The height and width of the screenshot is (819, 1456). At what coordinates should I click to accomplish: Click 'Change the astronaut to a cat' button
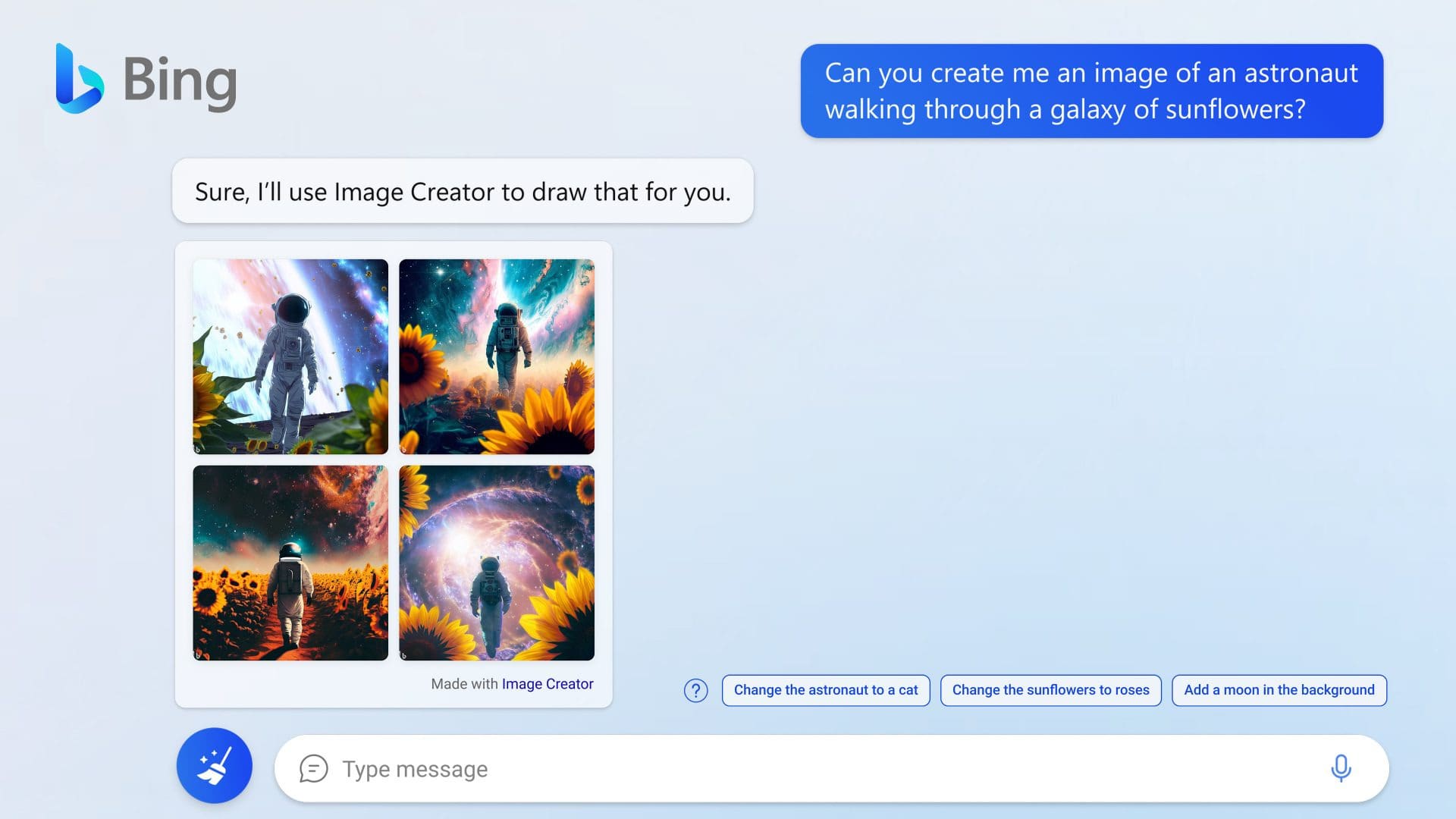point(825,690)
